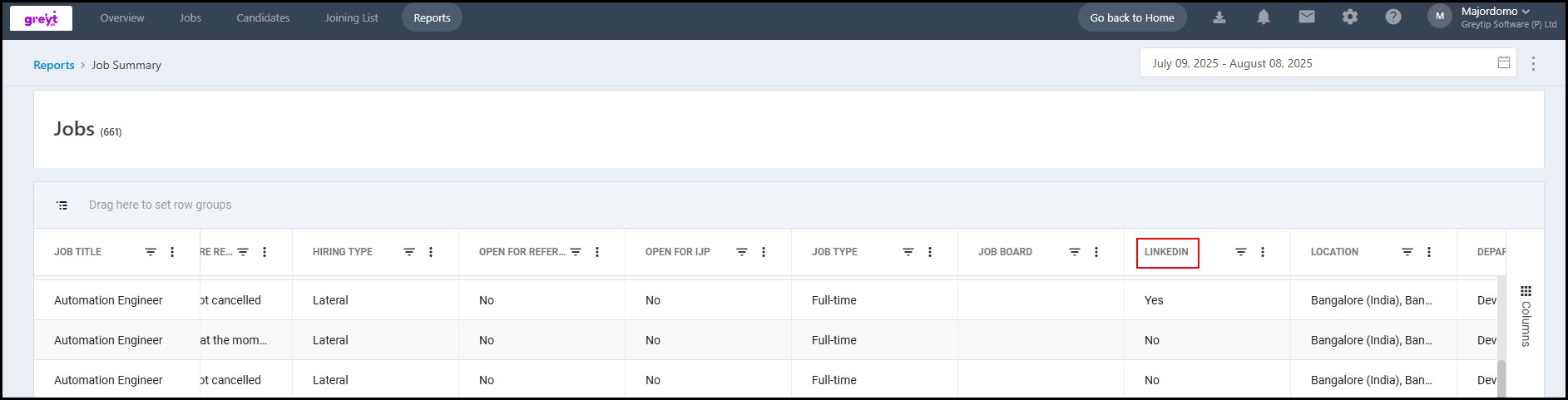Open the three-dot menu of Job Title column

pos(172,252)
